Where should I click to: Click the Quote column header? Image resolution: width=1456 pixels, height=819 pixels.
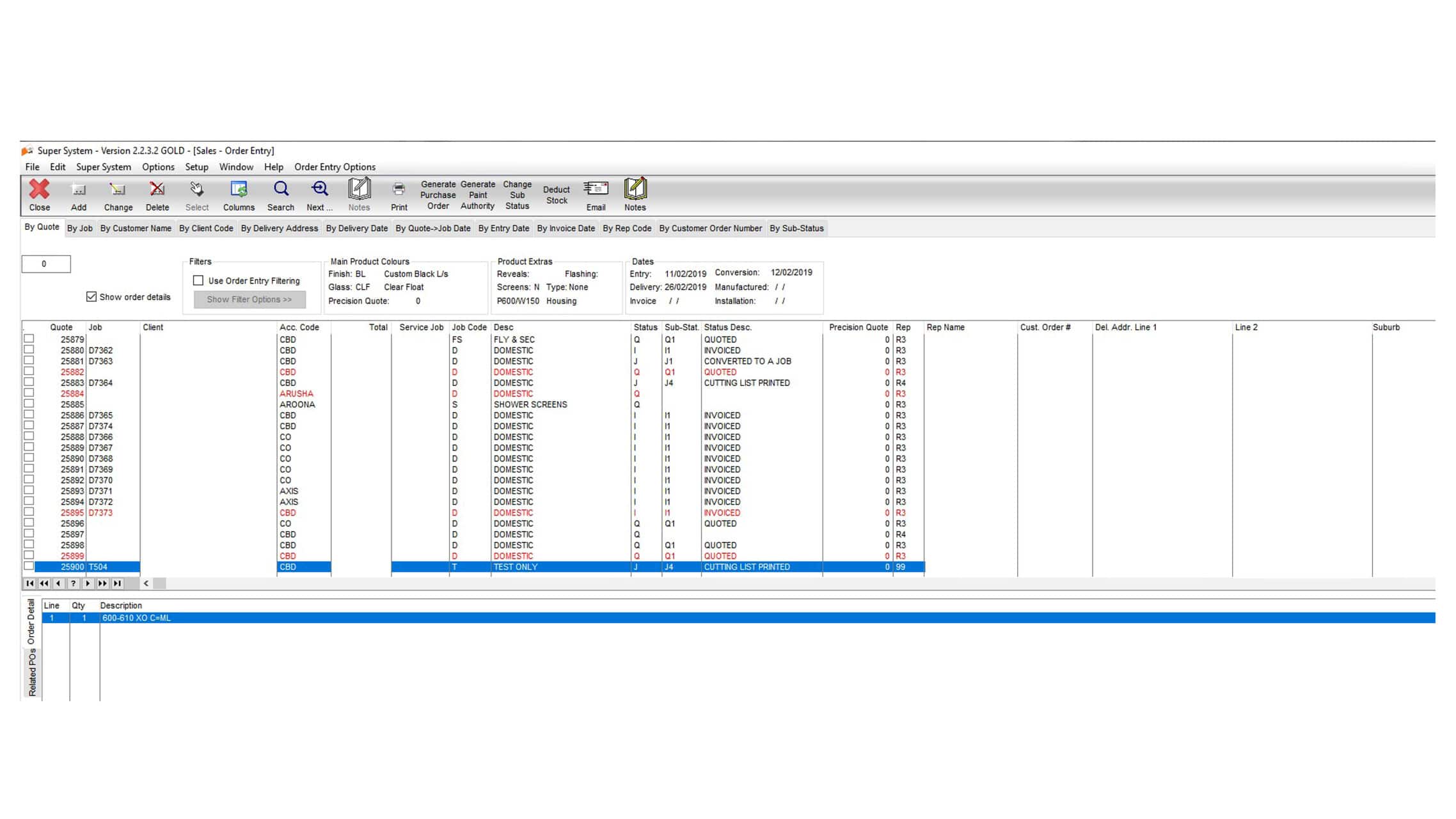[61, 327]
